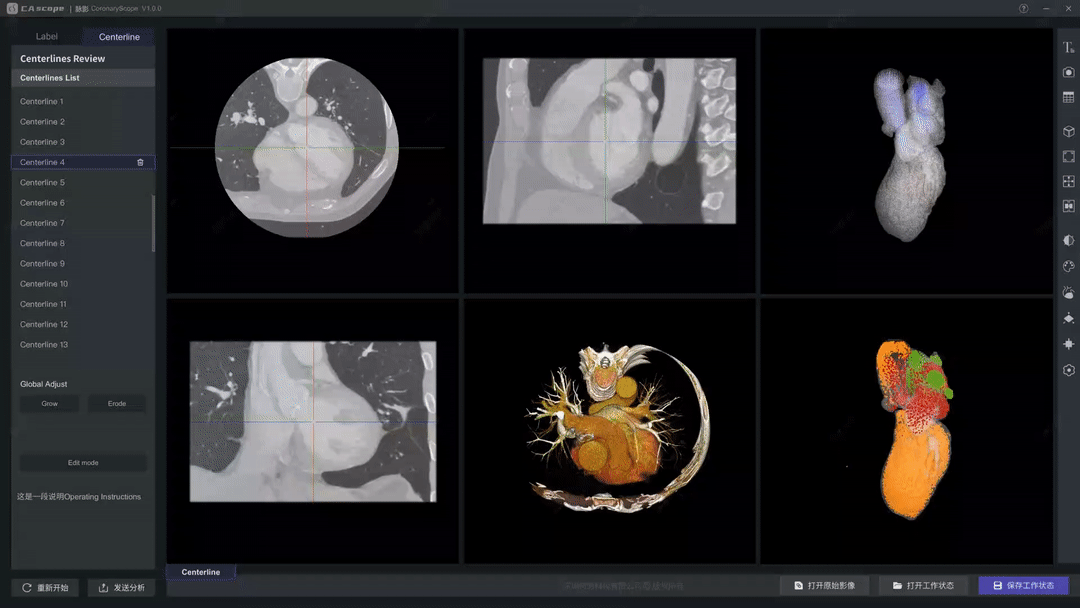The image size is (1080, 608).
Task: Click the centerlines list scrollbar
Action: tap(153, 224)
